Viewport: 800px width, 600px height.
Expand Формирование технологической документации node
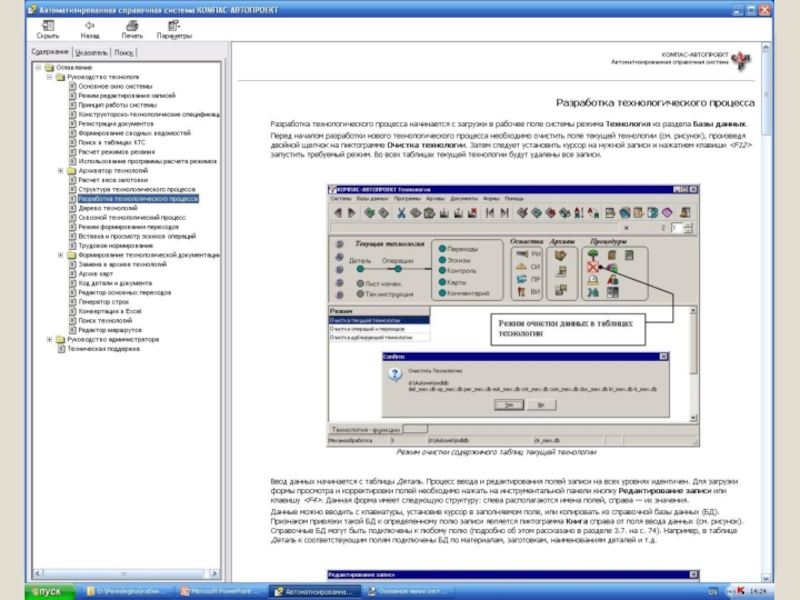point(61,255)
